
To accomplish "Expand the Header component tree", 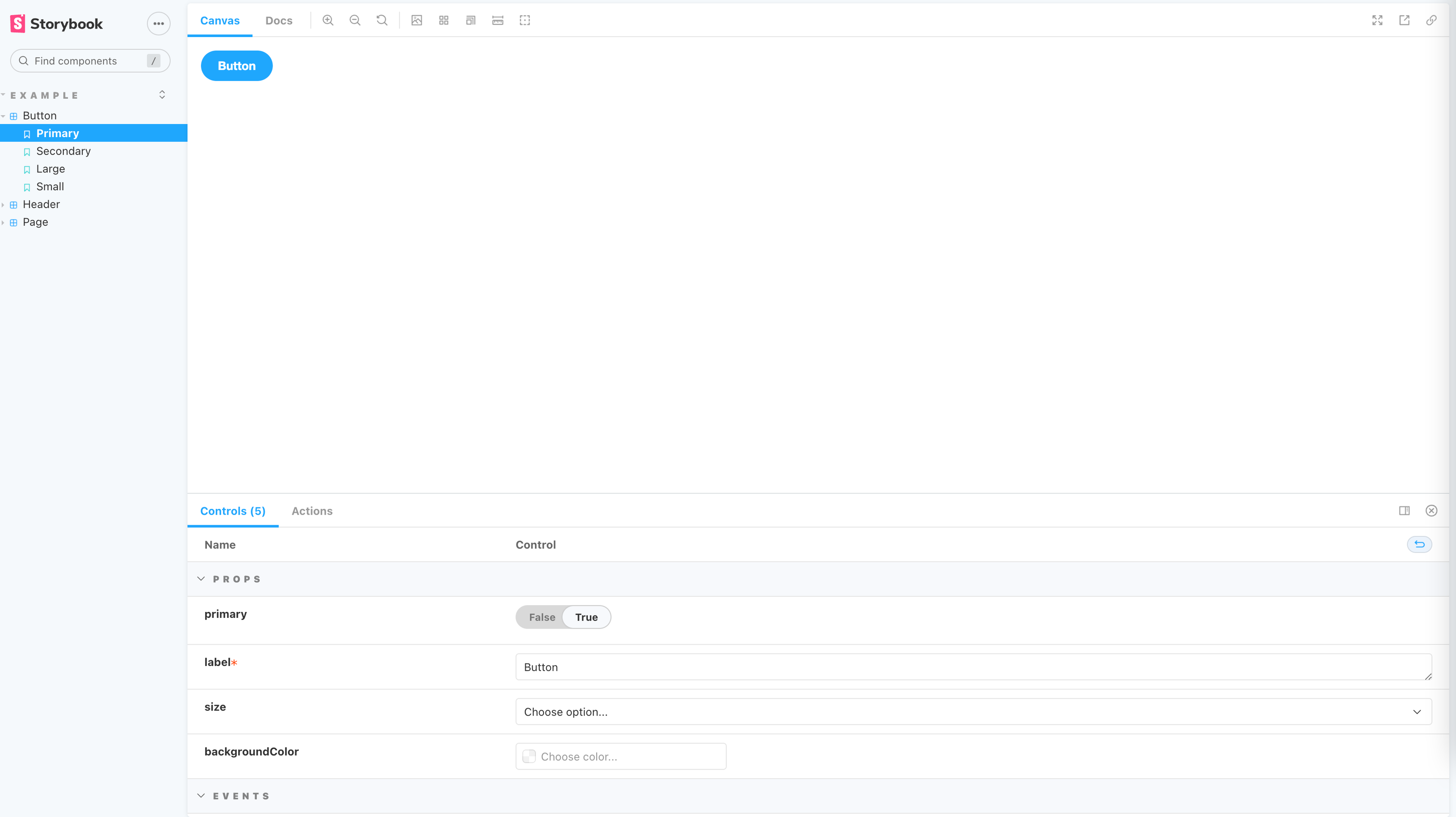I will pyautogui.click(x=41, y=205).
